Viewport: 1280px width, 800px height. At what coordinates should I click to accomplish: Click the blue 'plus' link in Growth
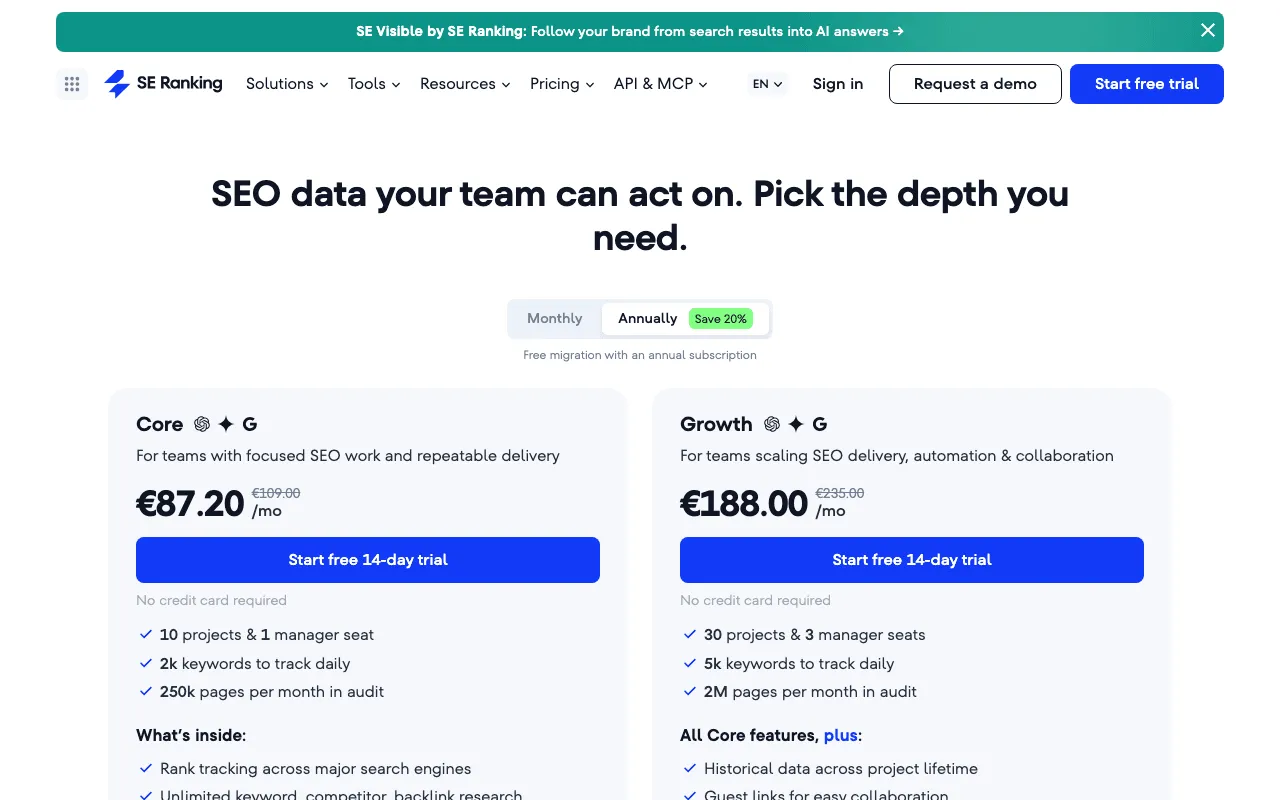(840, 735)
